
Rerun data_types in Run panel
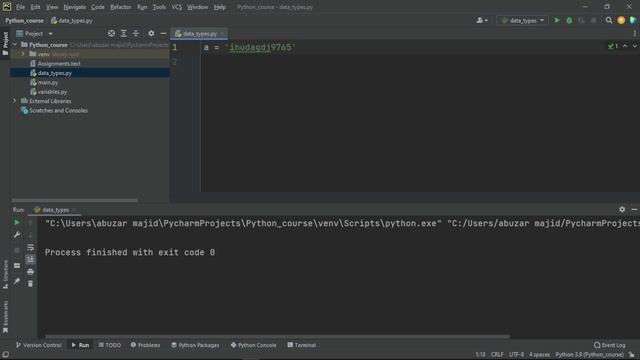coord(17,222)
